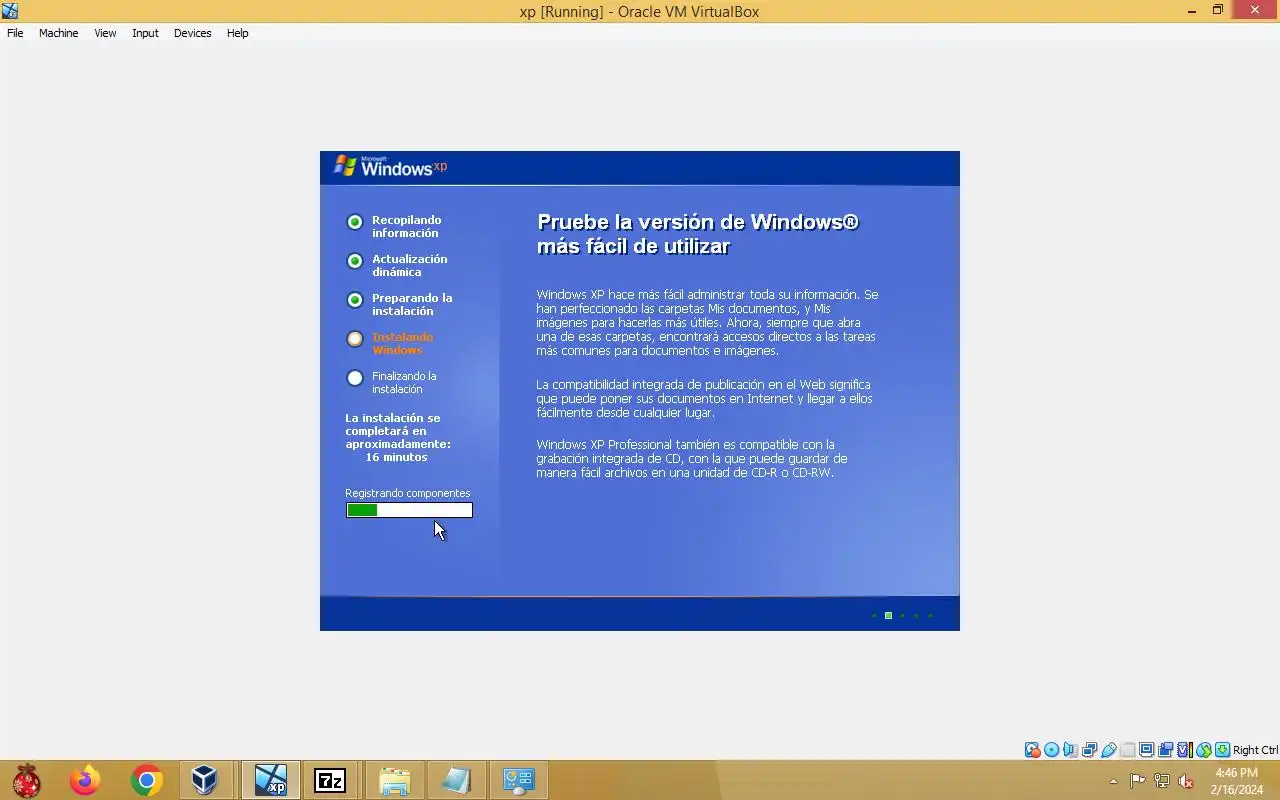Minimize the VirtualBox window
1280x800 pixels.
1192,11
